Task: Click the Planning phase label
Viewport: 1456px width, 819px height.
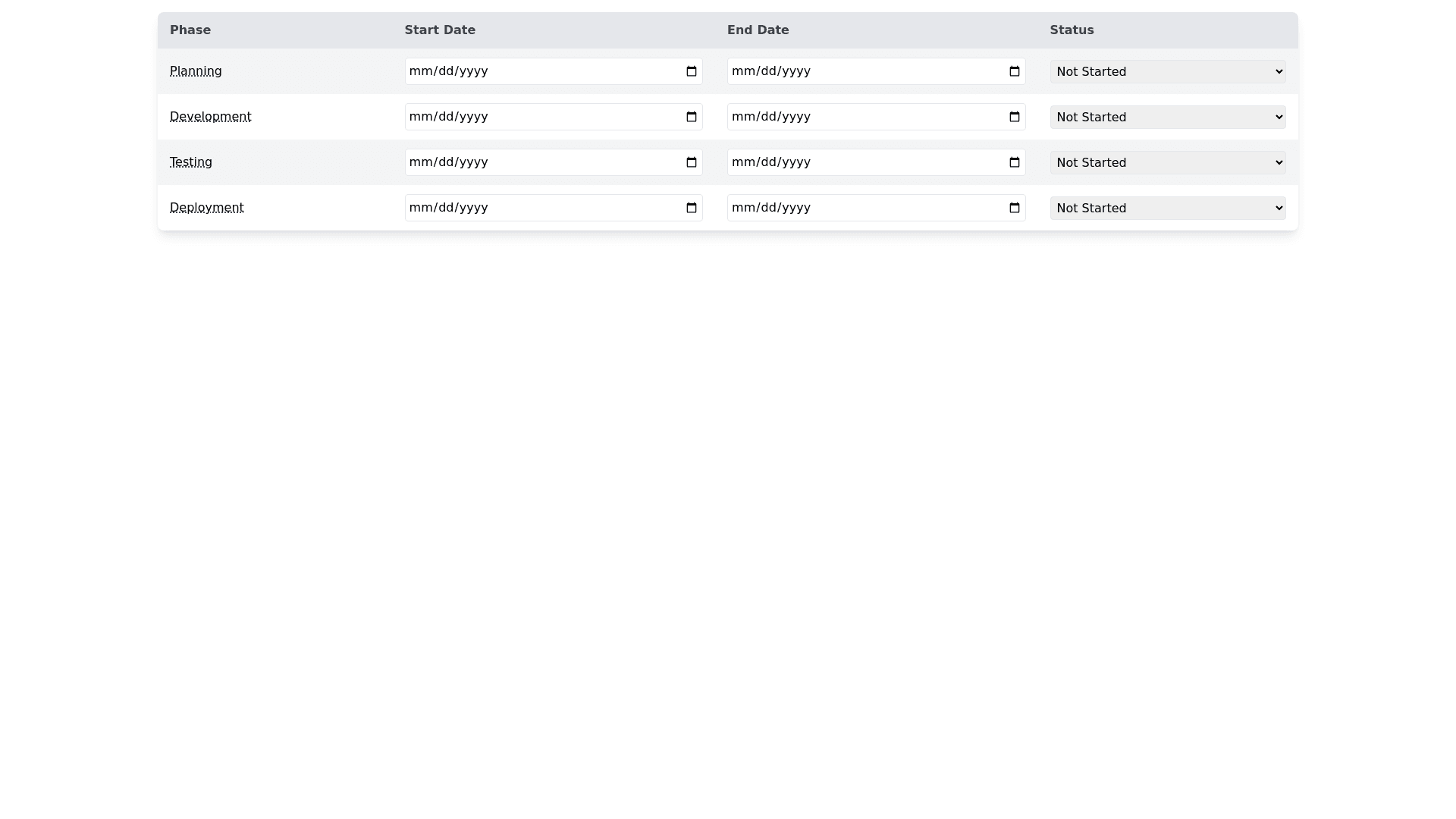Action: (196, 71)
